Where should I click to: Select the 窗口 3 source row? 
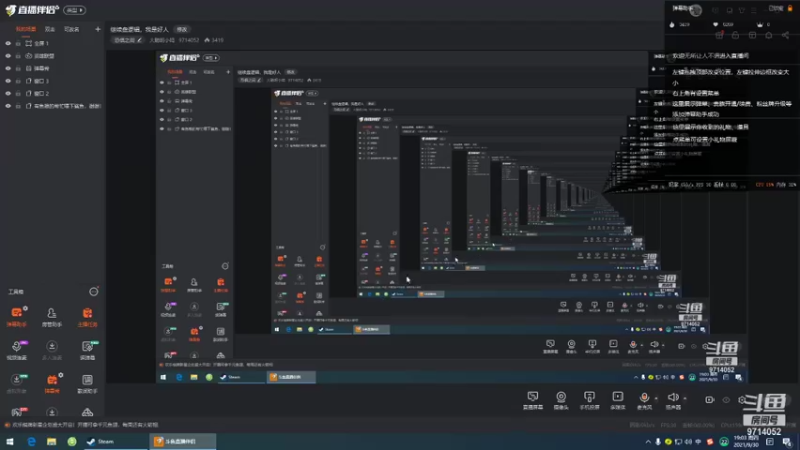[x=53, y=81]
